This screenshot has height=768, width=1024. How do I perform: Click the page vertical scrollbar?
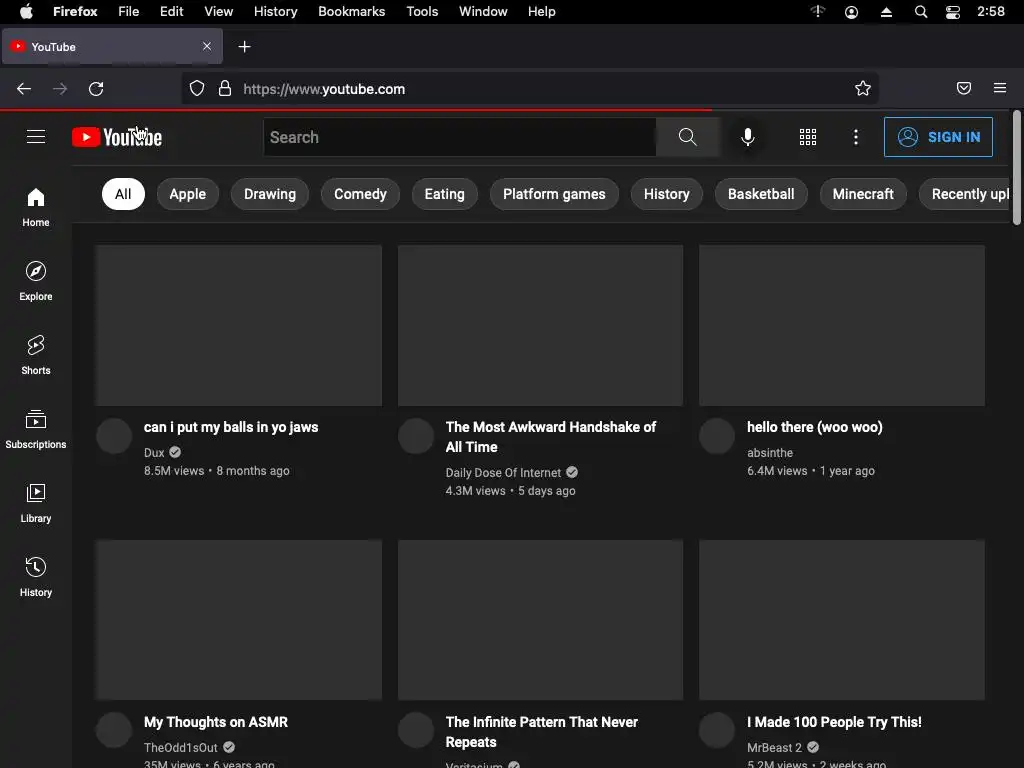click(1016, 168)
